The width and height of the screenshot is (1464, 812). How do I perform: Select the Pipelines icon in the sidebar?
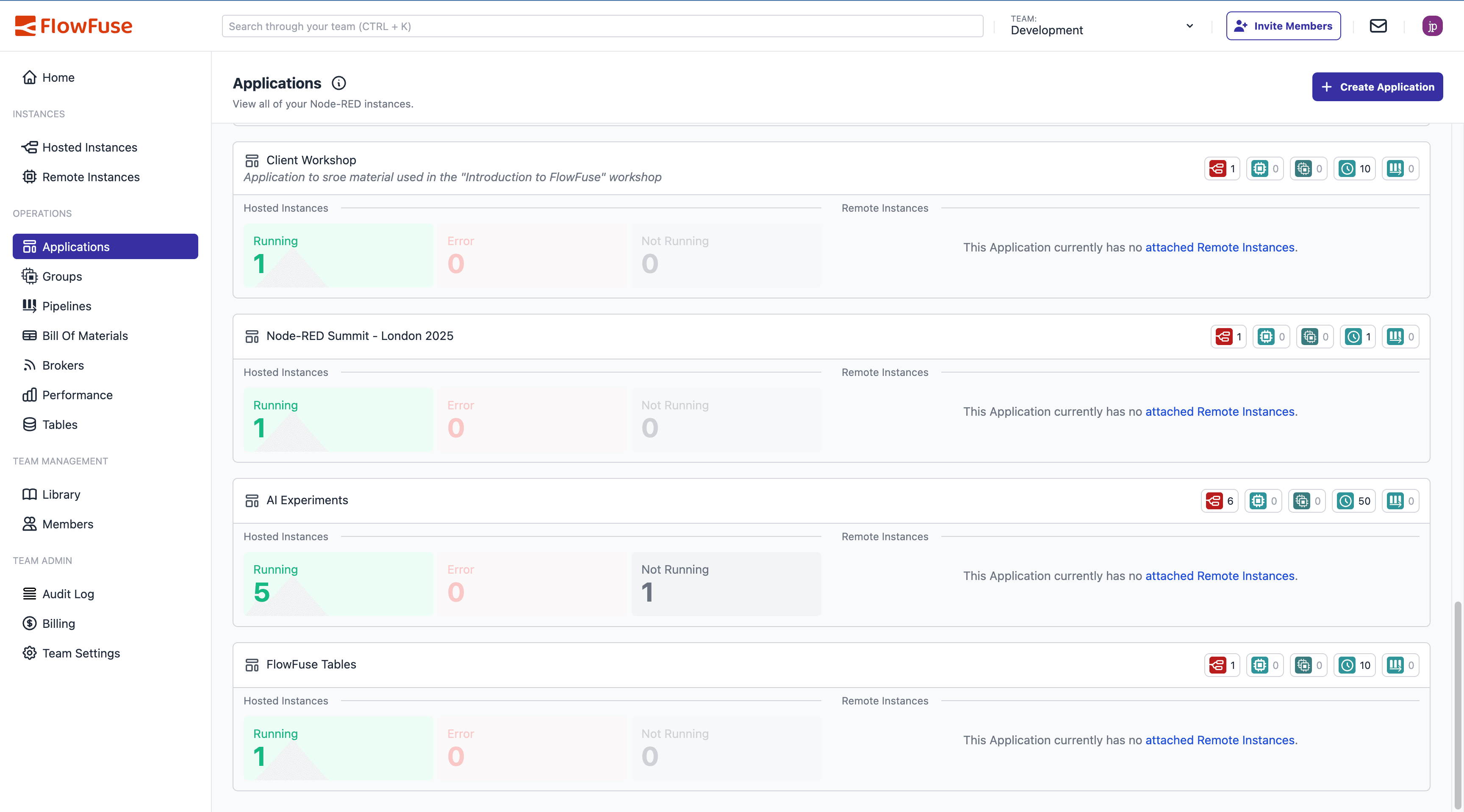click(30, 306)
